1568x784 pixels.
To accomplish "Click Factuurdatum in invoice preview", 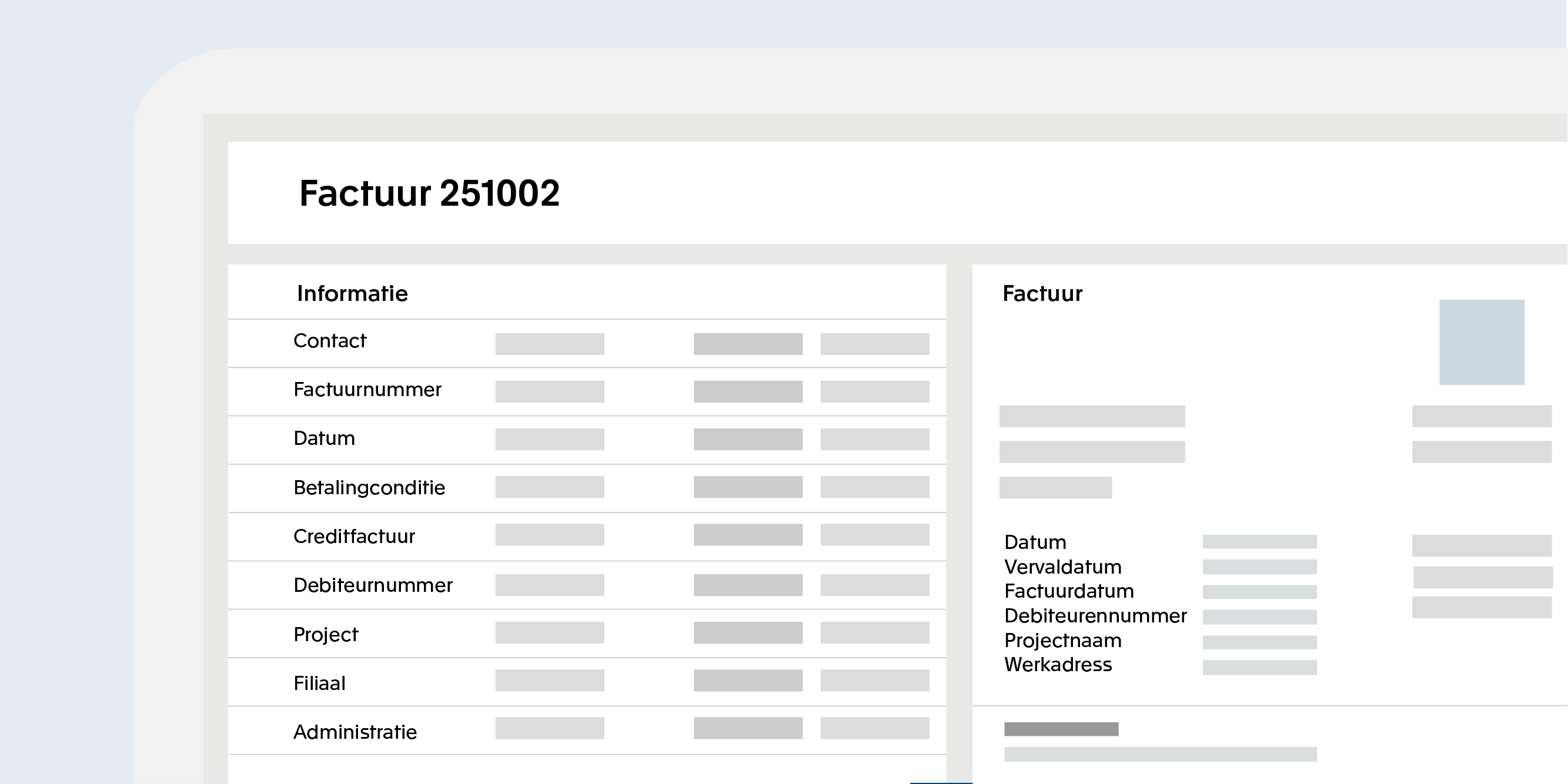I will click(1068, 591).
